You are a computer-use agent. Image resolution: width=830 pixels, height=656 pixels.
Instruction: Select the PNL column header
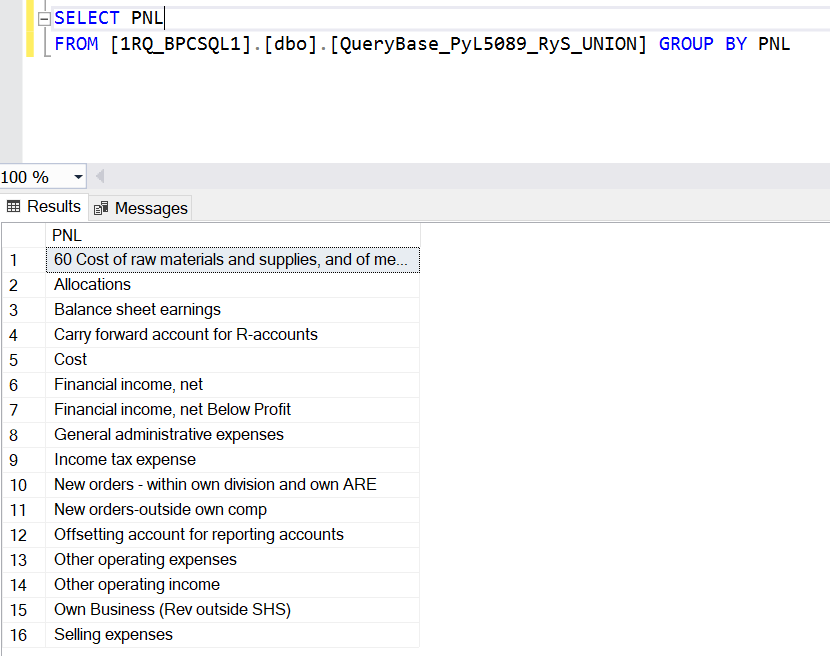point(233,235)
